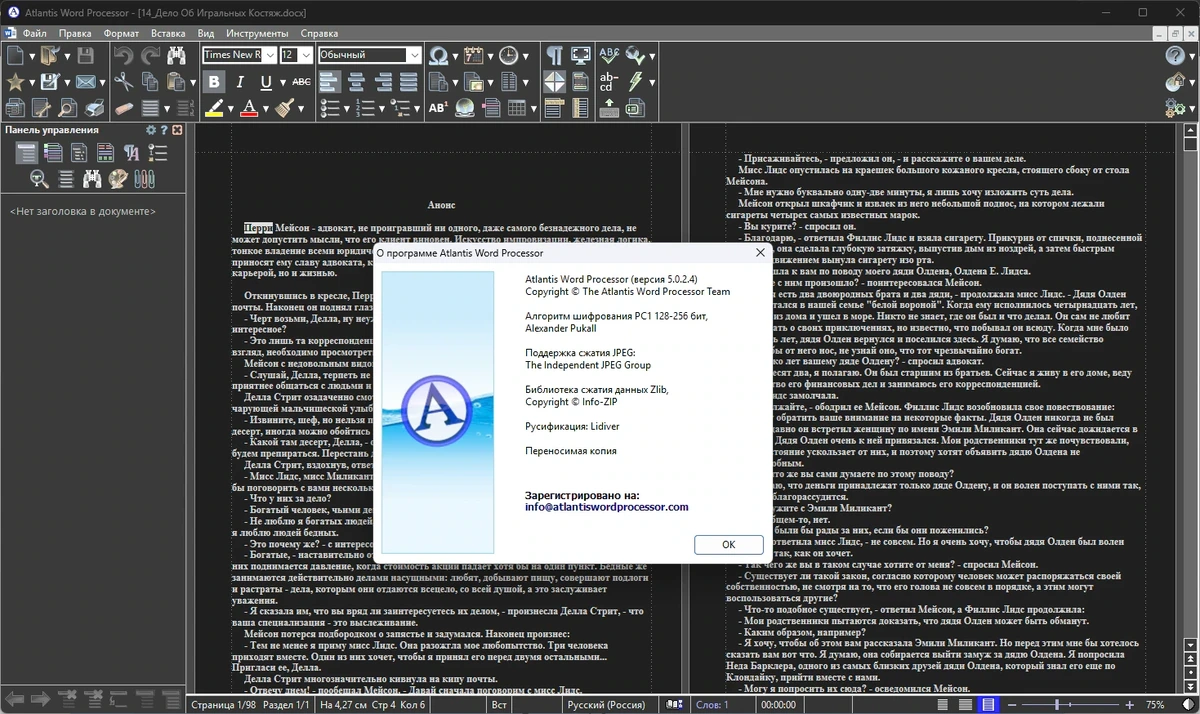Click the red font color A

tap(249, 108)
